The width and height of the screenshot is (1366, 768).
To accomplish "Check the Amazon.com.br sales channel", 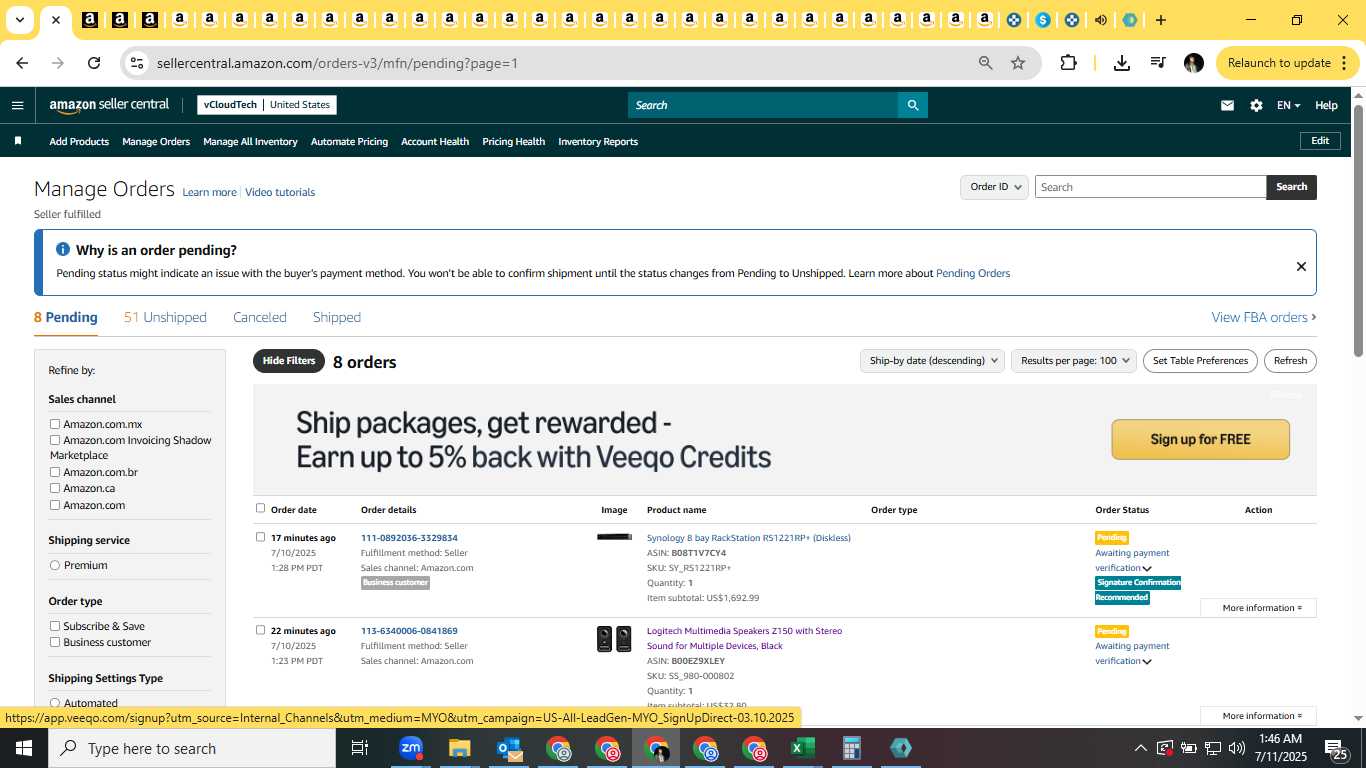I will [55, 472].
